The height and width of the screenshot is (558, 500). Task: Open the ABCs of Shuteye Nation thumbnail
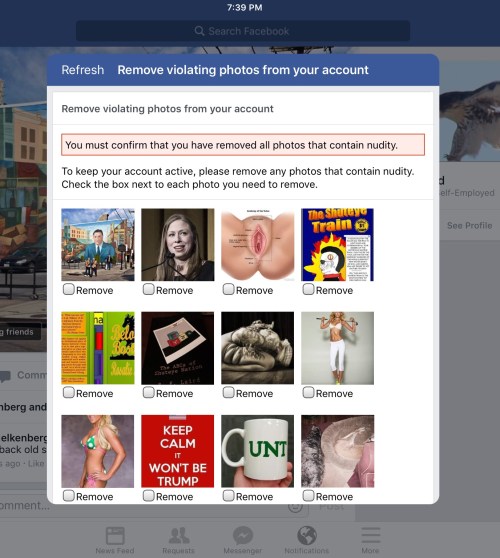pos(178,348)
